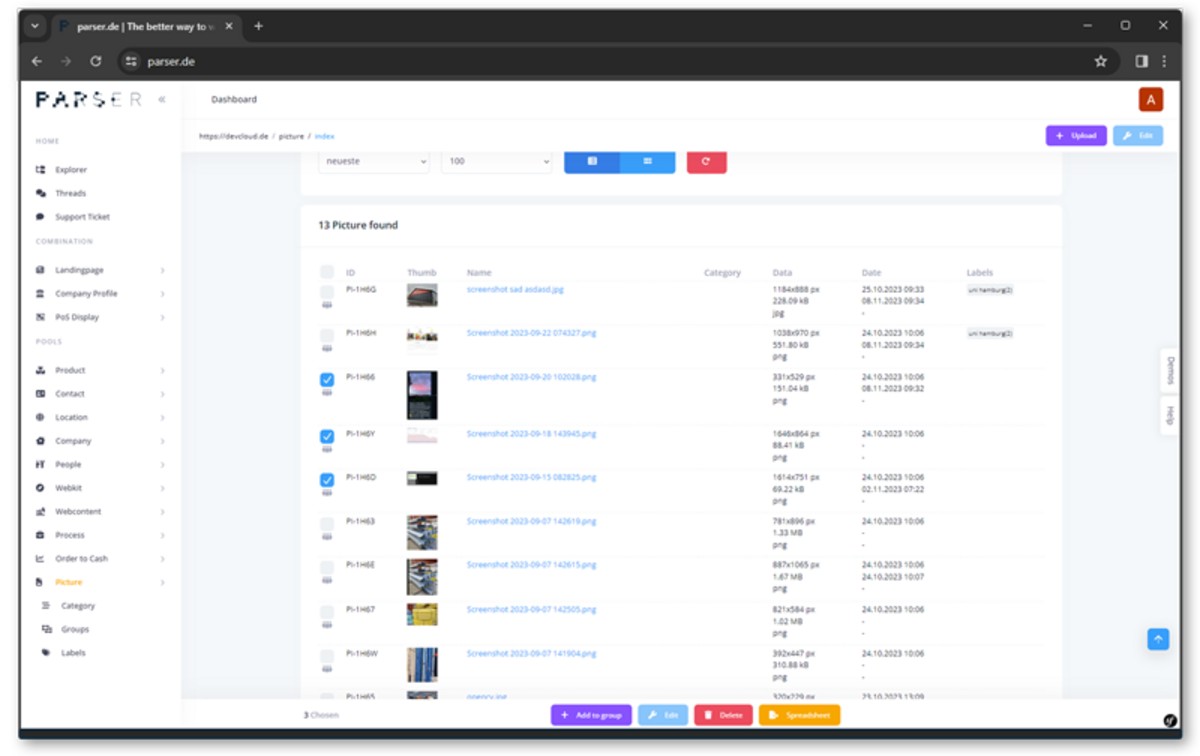This screenshot has width=1200, height=756.
Task: Open PoS Display using its icon
Action: tap(40, 317)
